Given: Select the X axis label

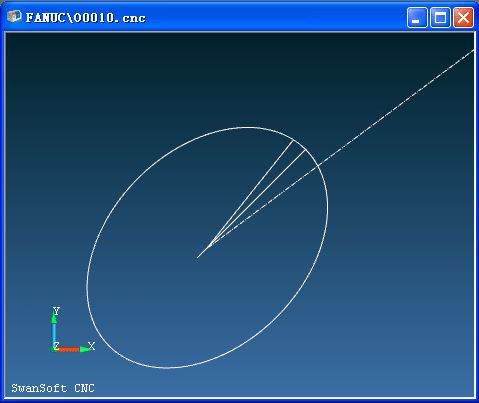Looking at the screenshot, I should pos(91,346).
